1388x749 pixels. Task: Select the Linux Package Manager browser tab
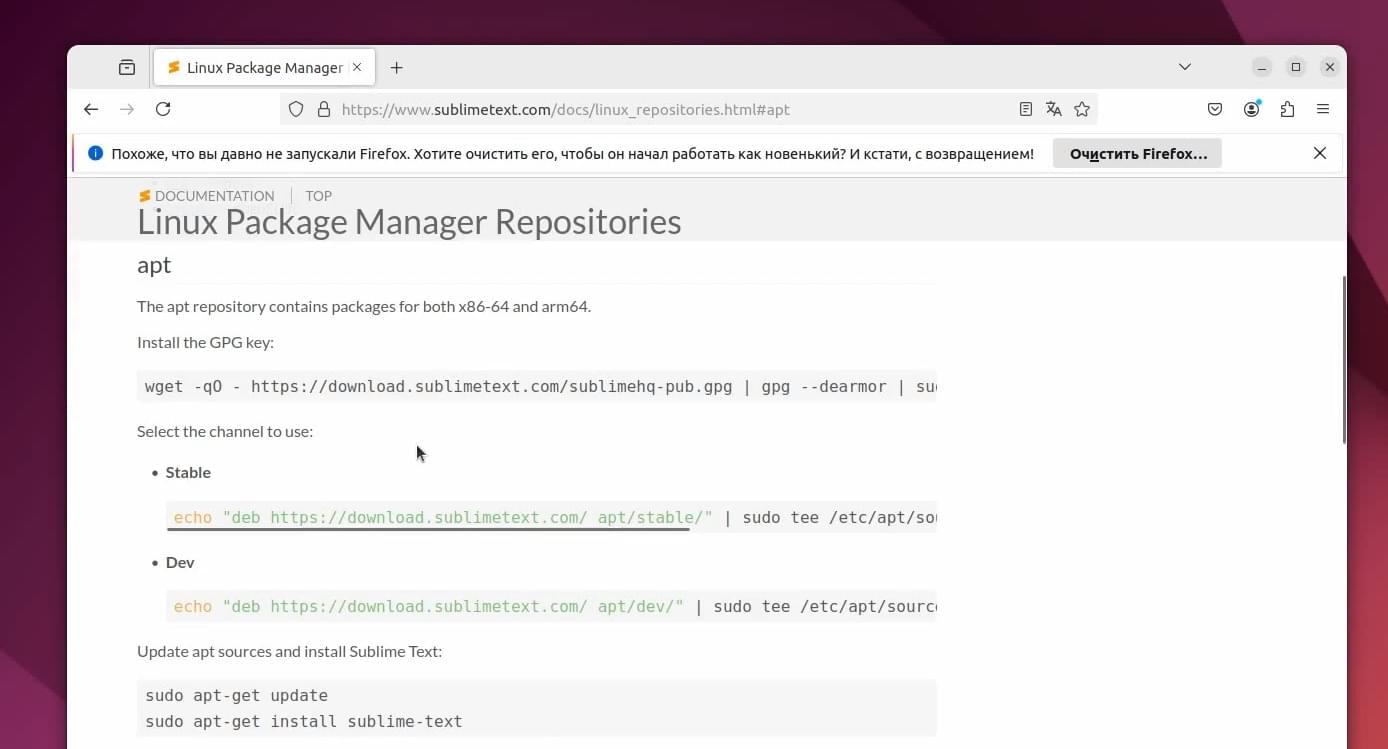[x=265, y=67]
